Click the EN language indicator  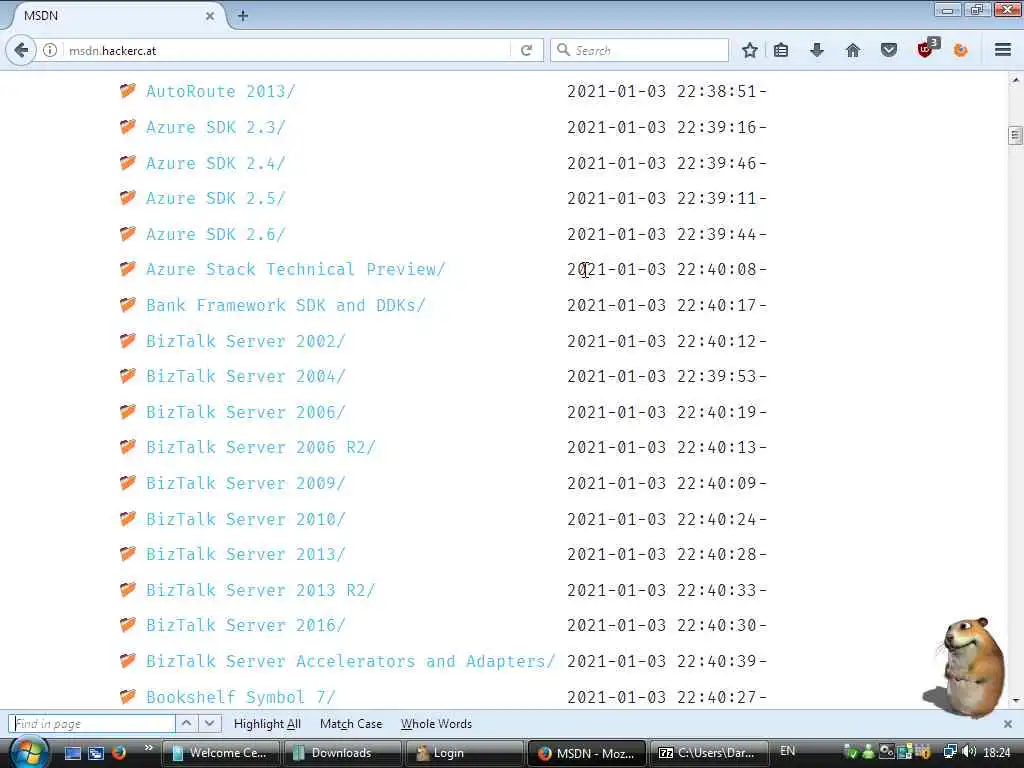[788, 751]
